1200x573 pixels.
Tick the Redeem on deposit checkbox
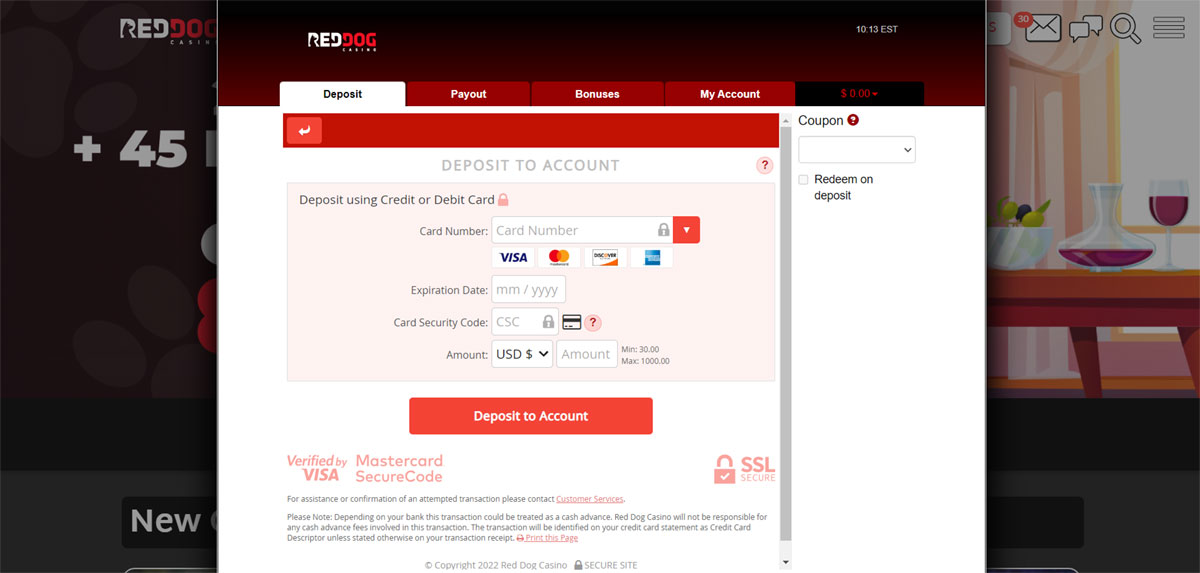coord(803,179)
